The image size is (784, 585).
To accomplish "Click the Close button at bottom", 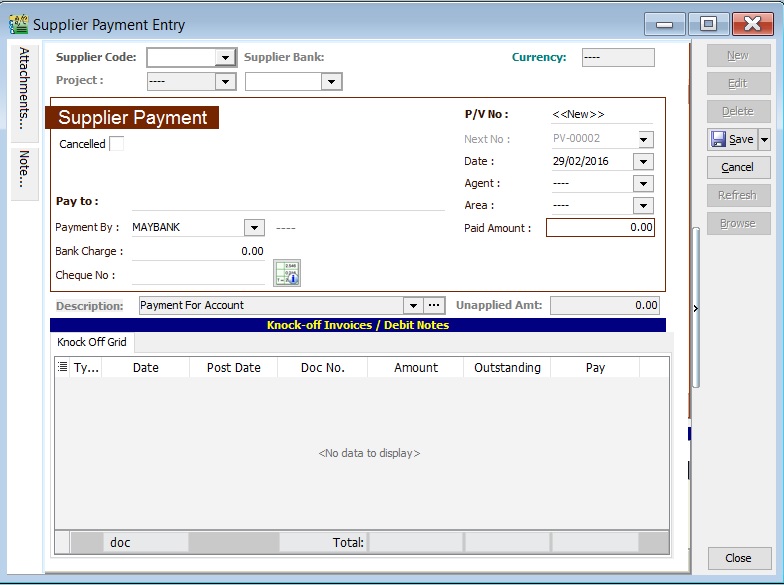I will (x=738, y=558).
